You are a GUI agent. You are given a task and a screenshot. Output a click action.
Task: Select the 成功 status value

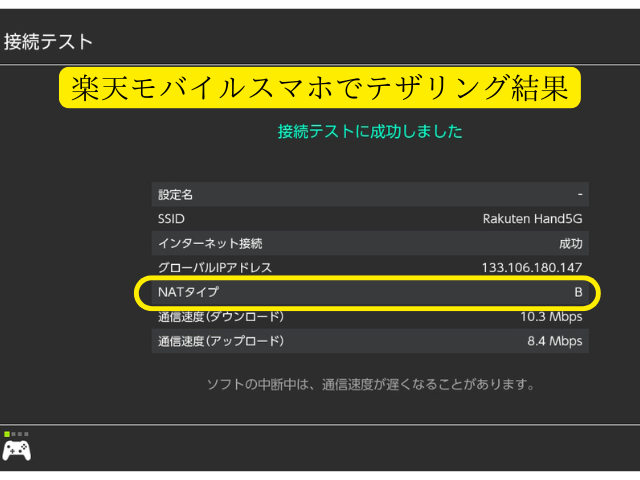[571, 244]
